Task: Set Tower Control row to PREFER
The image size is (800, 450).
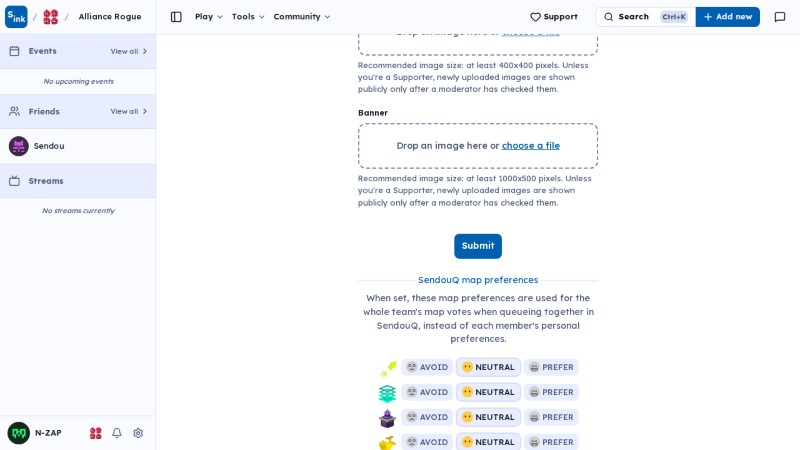Action: [x=551, y=417]
